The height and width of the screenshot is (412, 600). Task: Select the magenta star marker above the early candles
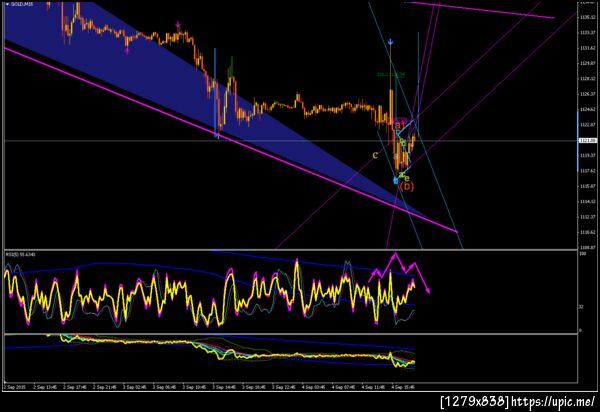coord(178,25)
